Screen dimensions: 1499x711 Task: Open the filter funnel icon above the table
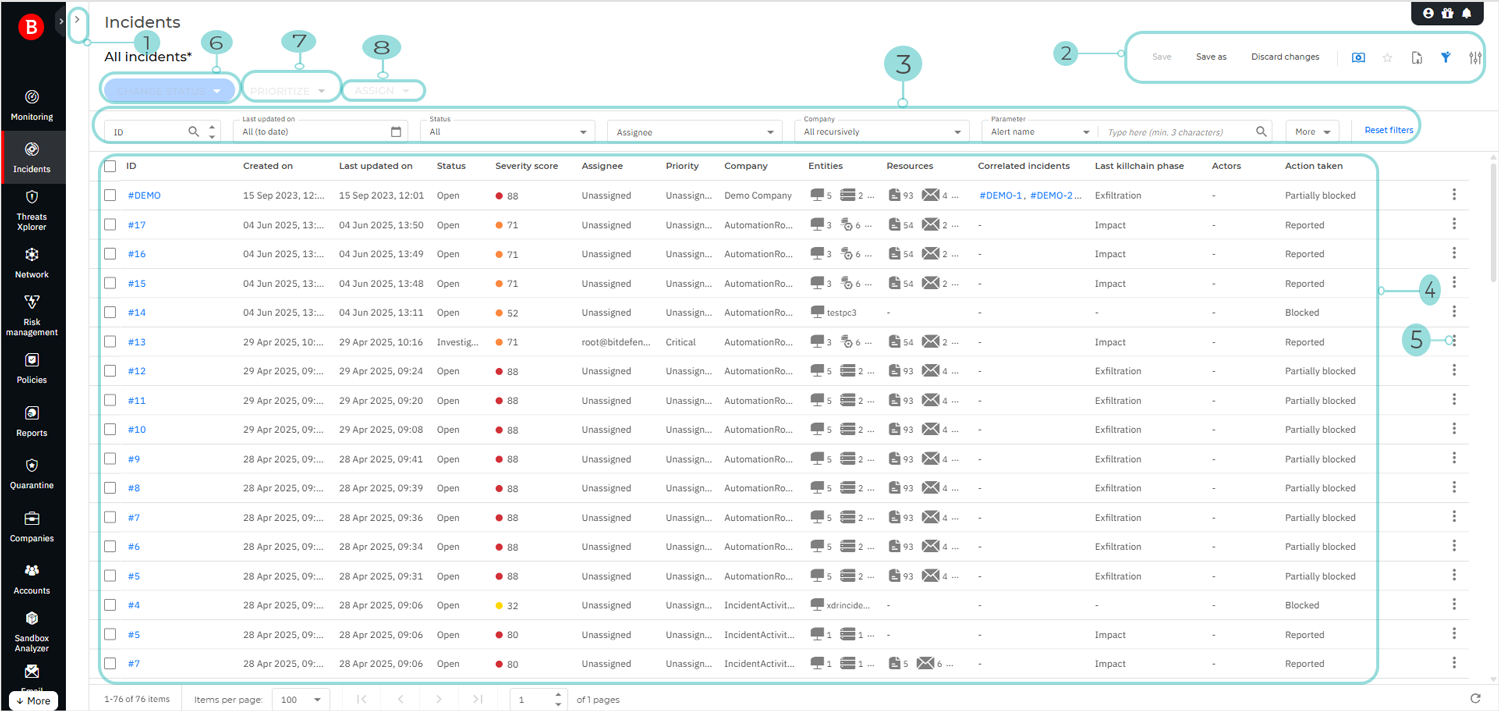coord(1445,57)
